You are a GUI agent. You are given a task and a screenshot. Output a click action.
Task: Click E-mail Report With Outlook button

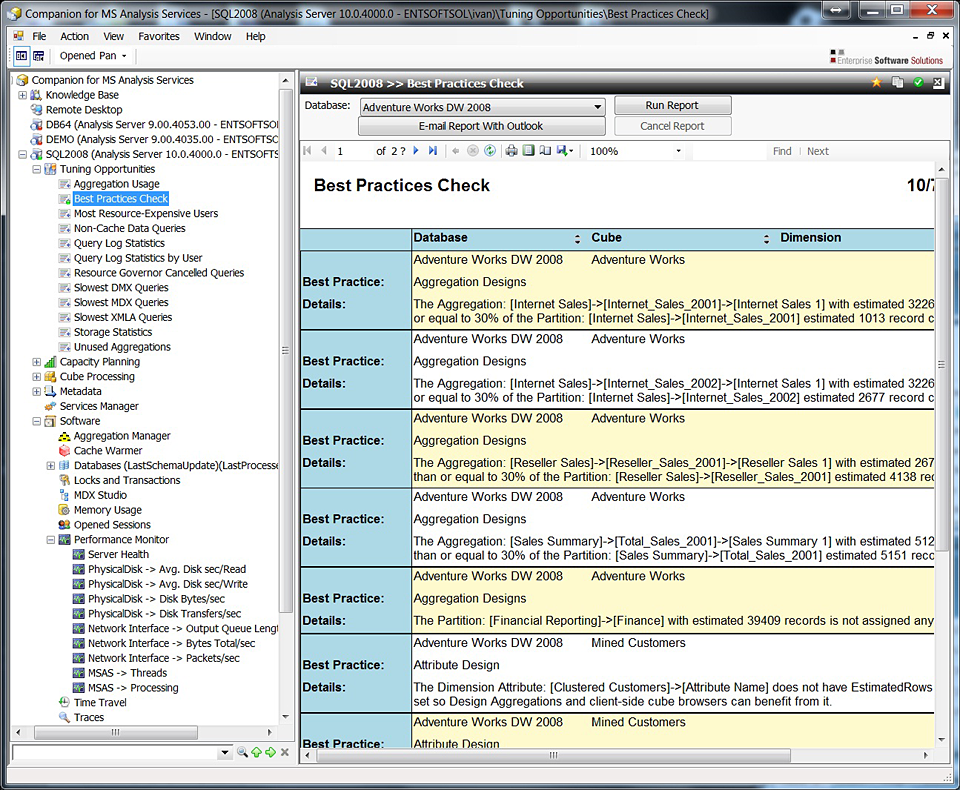pos(481,126)
